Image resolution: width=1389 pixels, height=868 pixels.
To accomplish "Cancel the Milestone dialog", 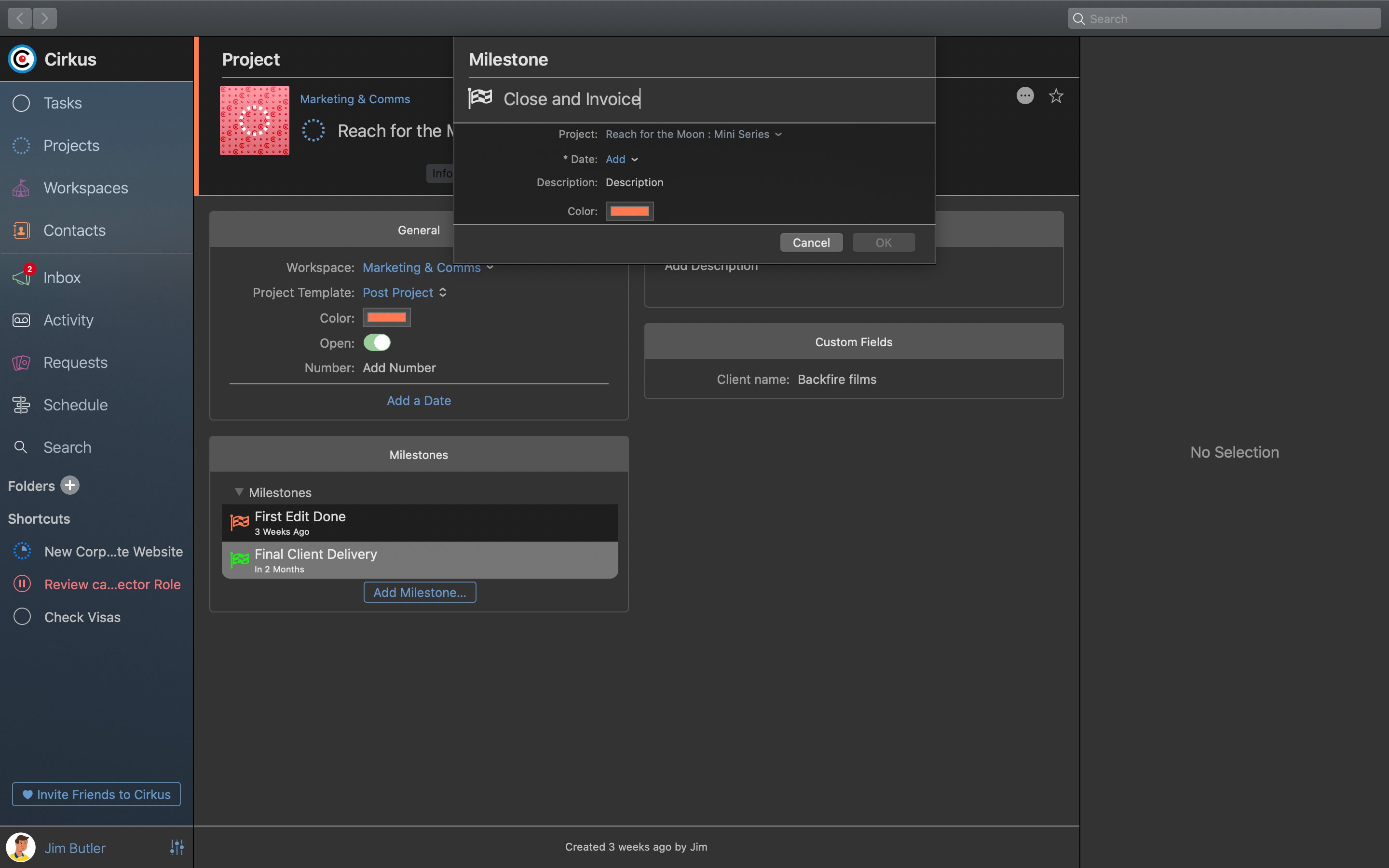I will point(810,243).
